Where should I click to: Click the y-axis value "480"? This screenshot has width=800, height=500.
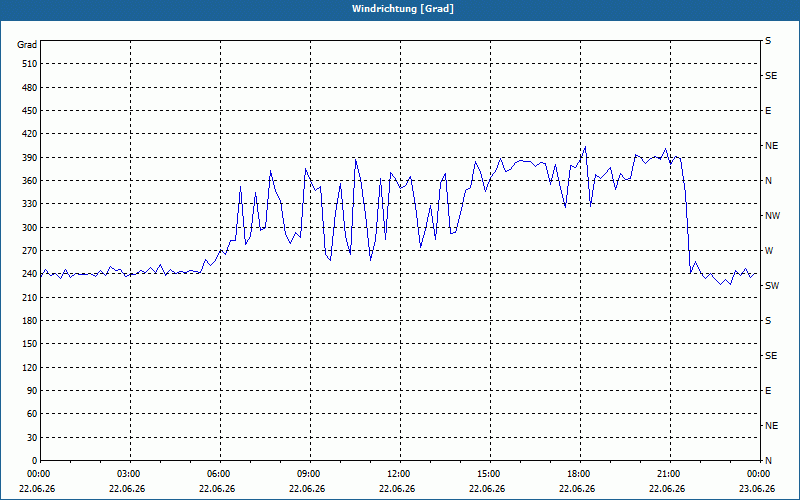coord(30,88)
